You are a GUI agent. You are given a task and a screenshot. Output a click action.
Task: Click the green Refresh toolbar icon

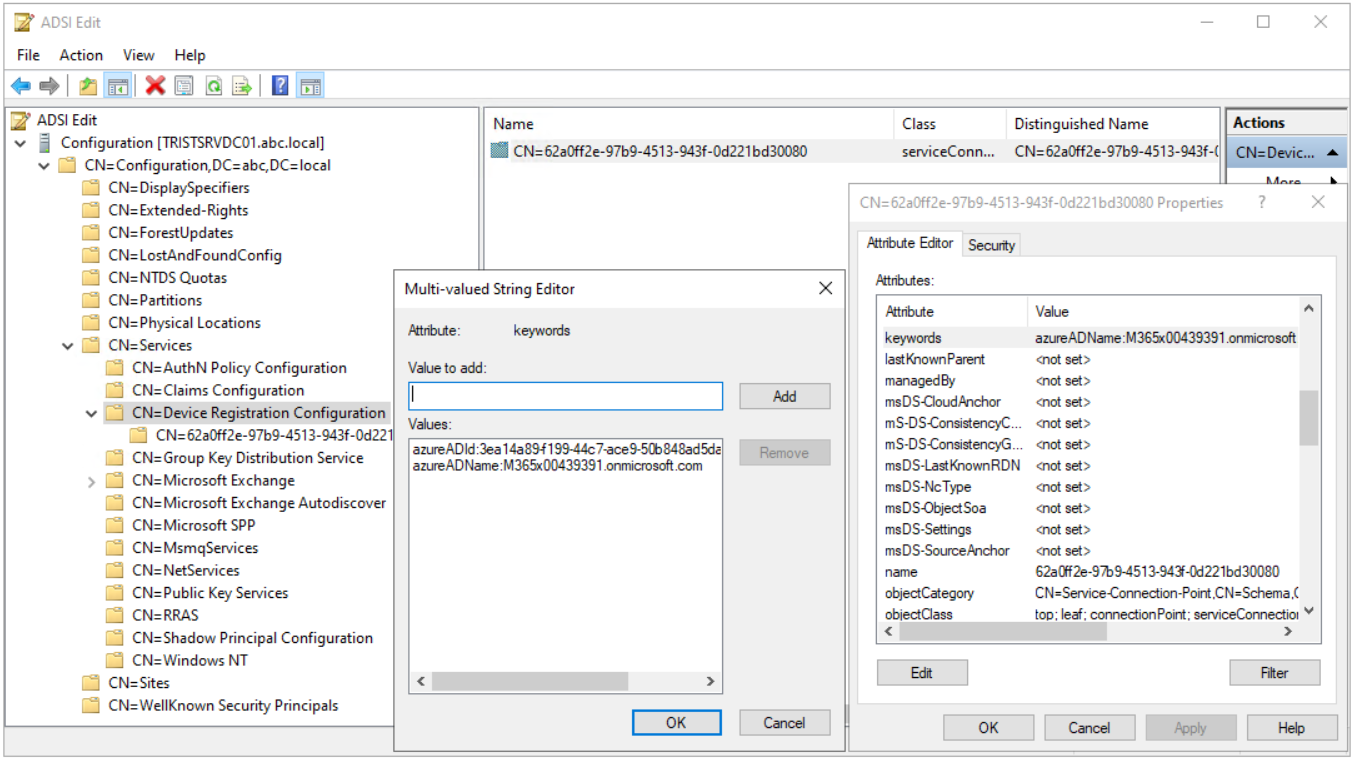tap(213, 86)
